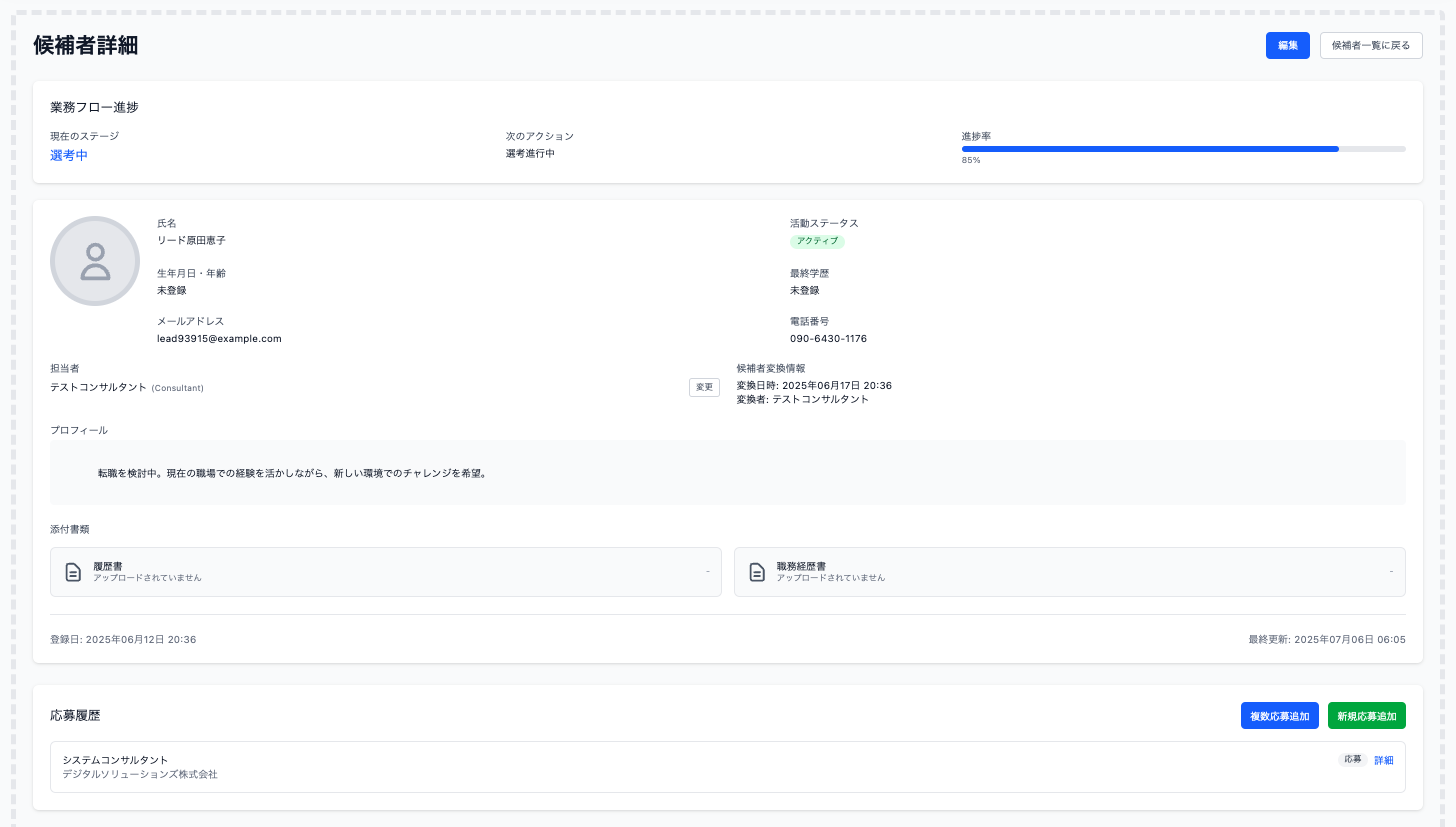Click 変更 button next to 担当者

704,387
